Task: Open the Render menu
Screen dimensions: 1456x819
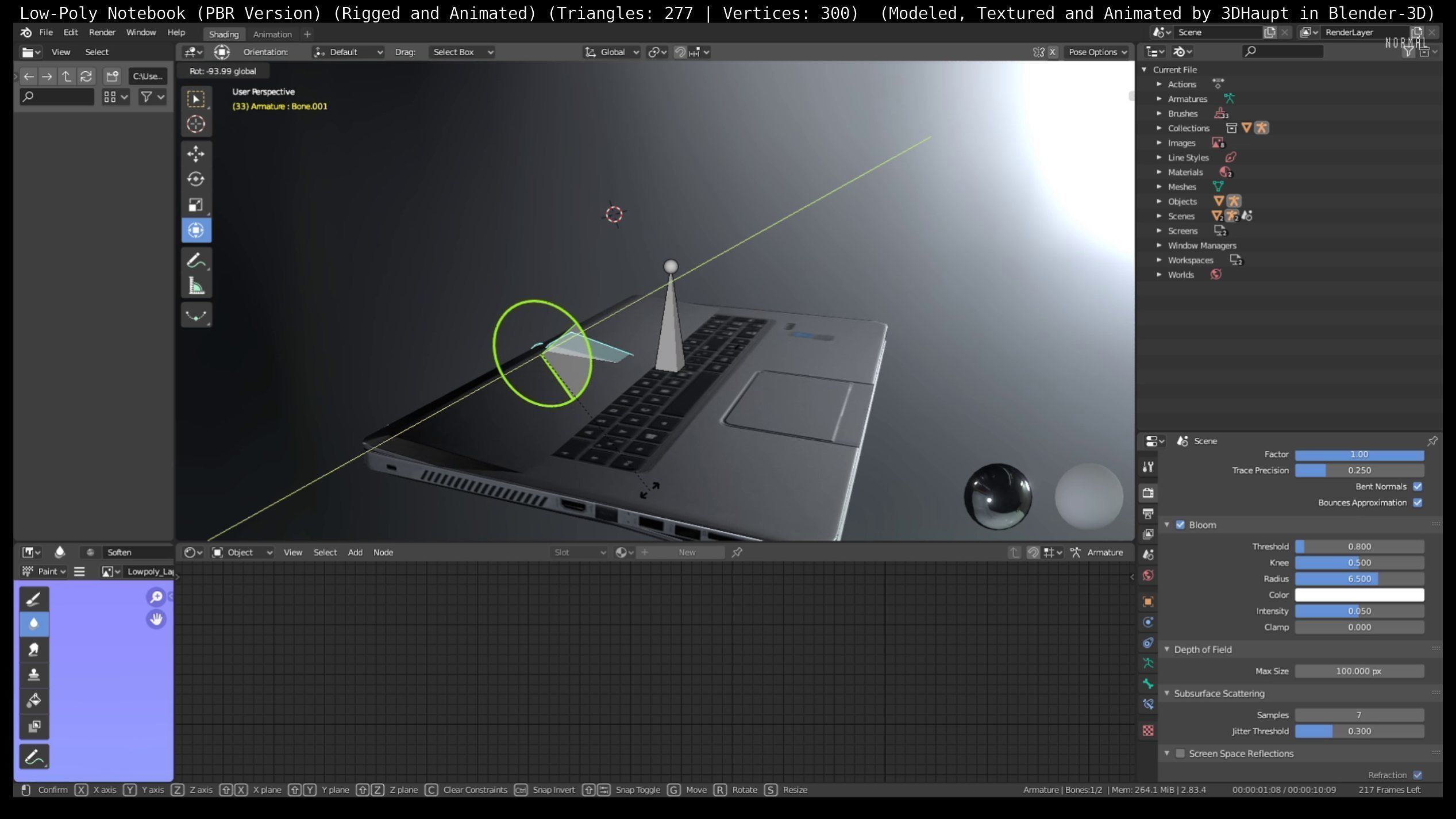Action: click(102, 33)
